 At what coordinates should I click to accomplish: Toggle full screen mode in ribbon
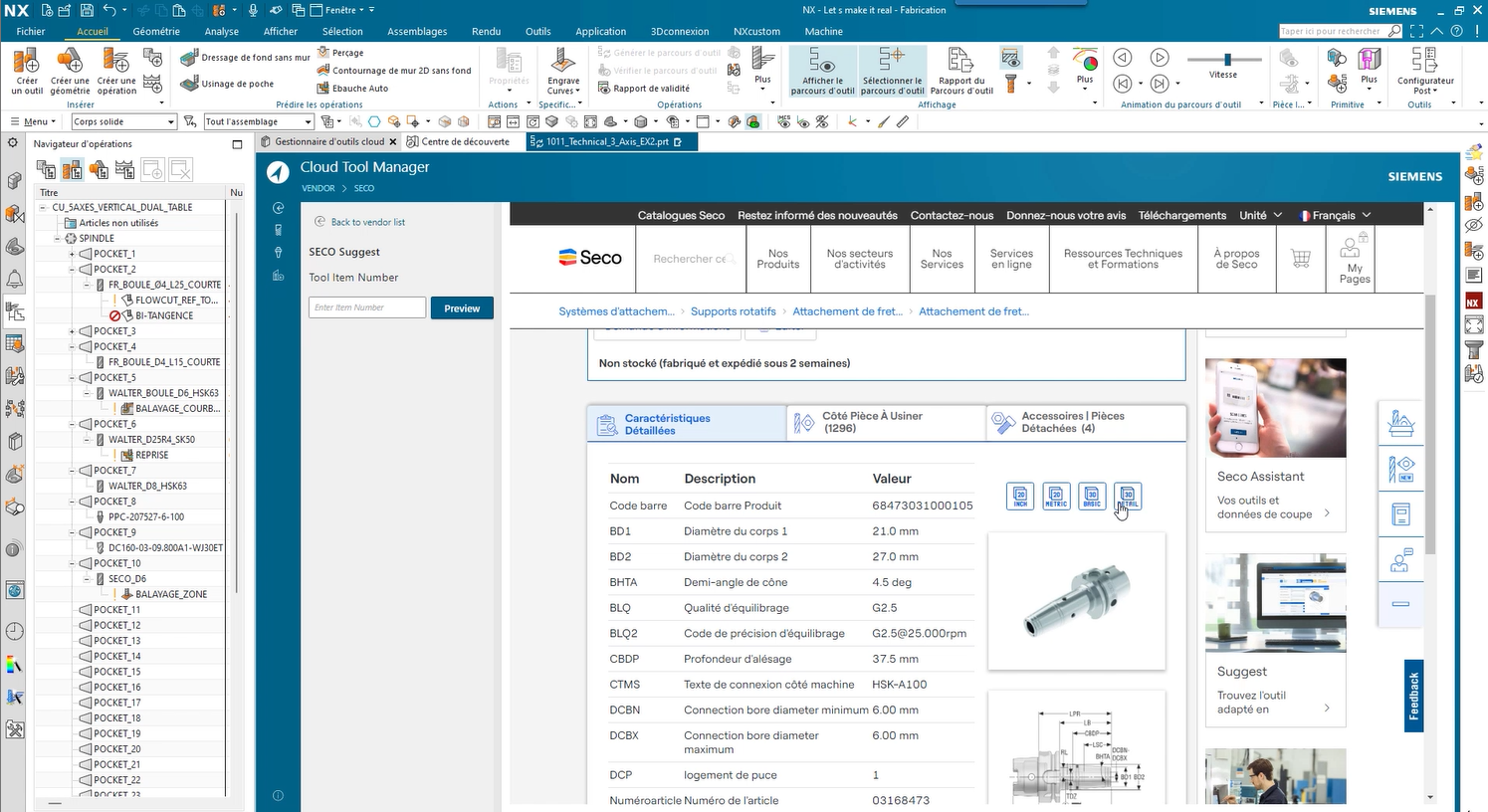[1416, 31]
